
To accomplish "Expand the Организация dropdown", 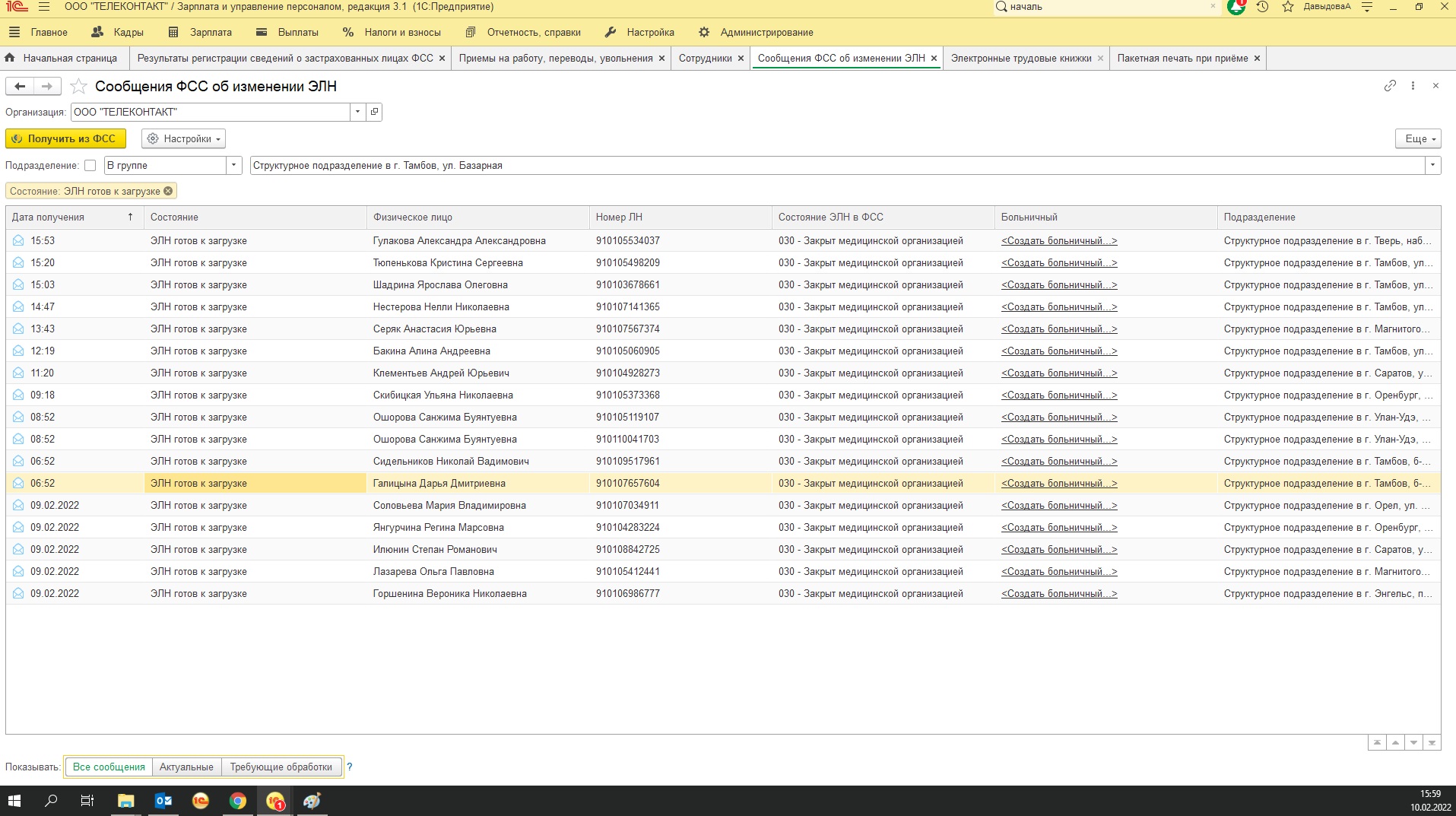I will (358, 112).
